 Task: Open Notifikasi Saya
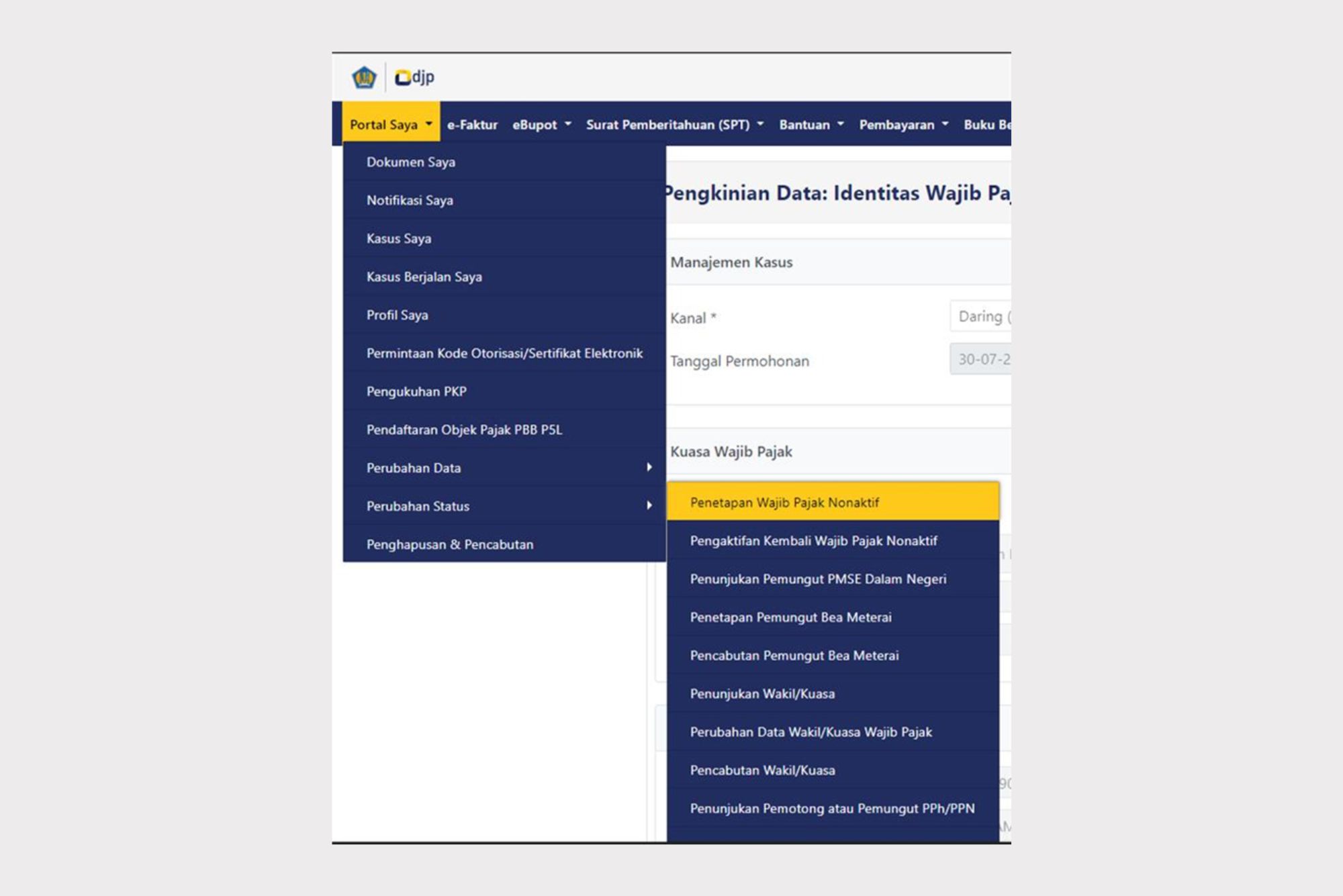coord(504,200)
